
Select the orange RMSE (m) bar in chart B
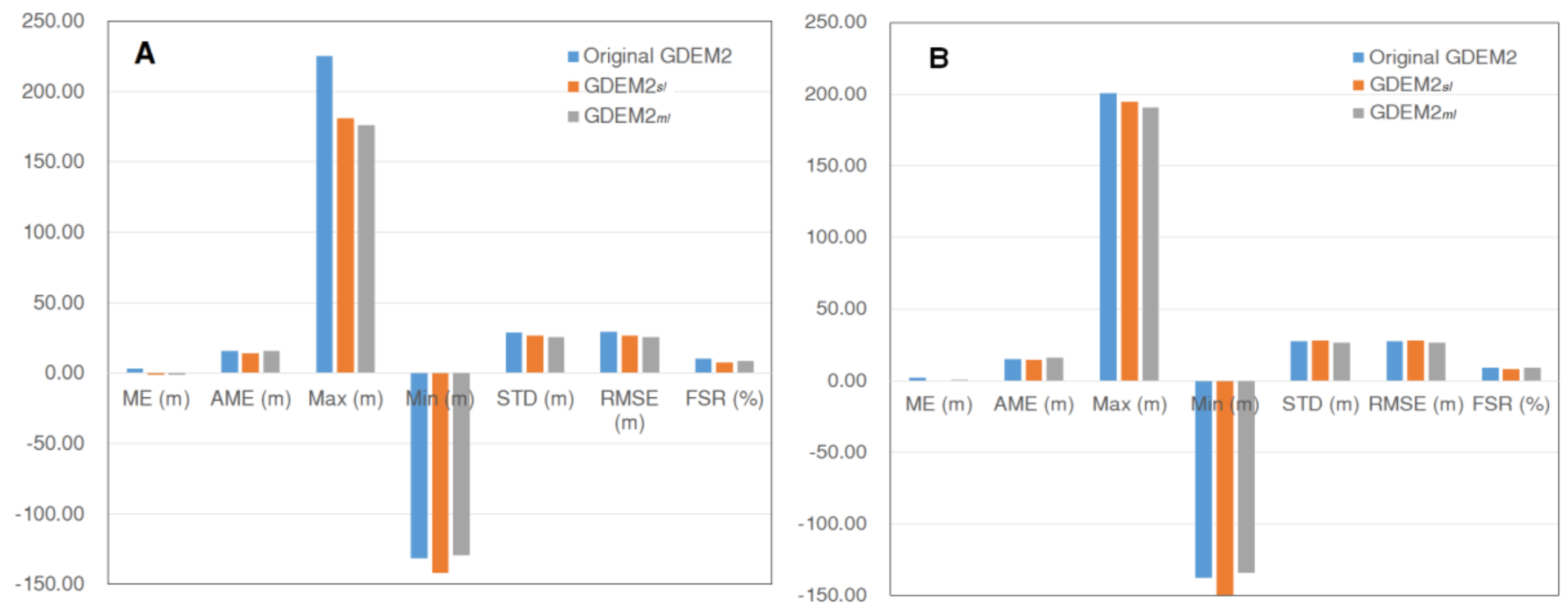pos(1415,360)
